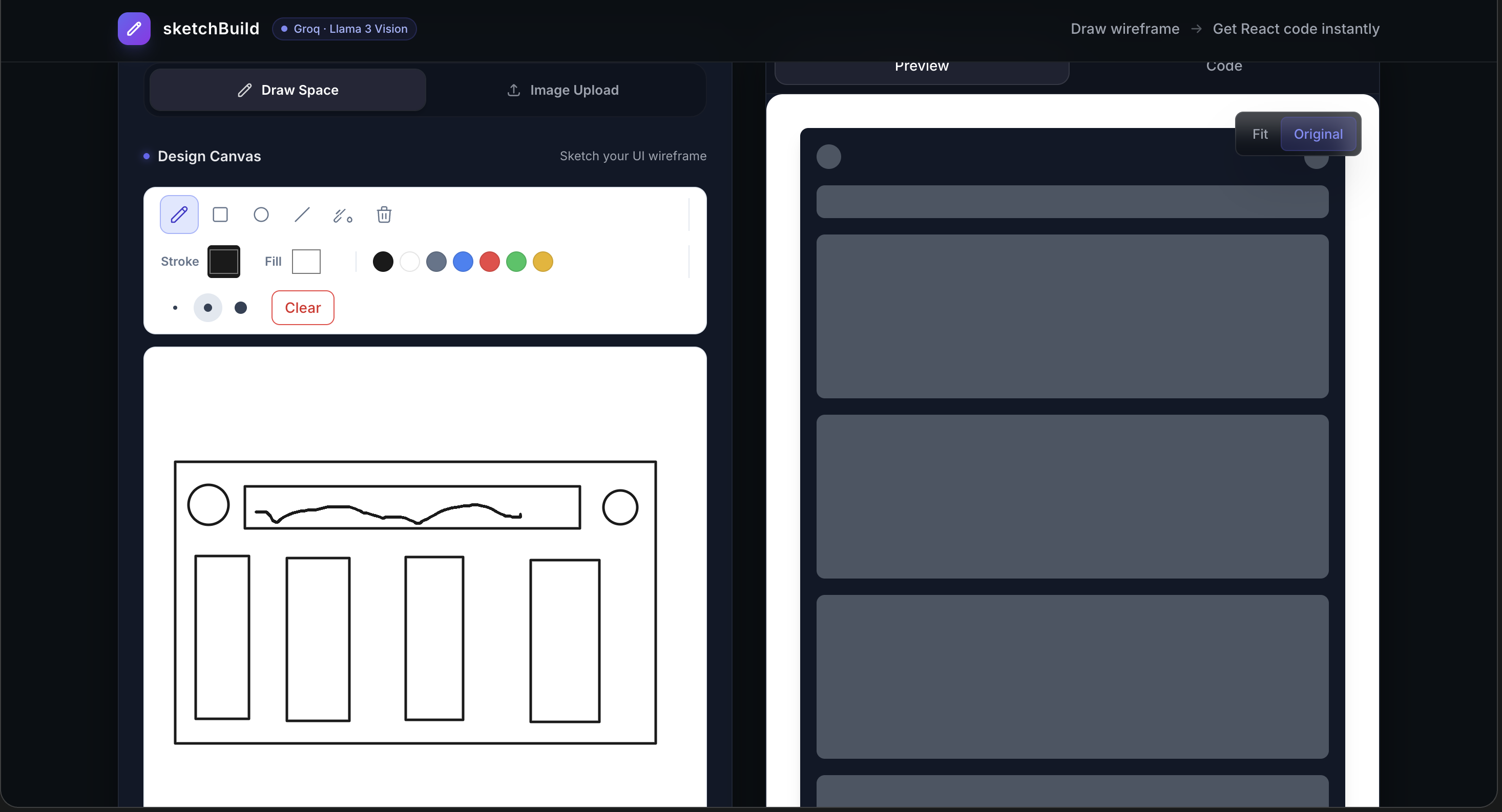Viewport: 1502px width, 812px height.
Task: Pick the white color swatch
Action: tap(409, 261)
